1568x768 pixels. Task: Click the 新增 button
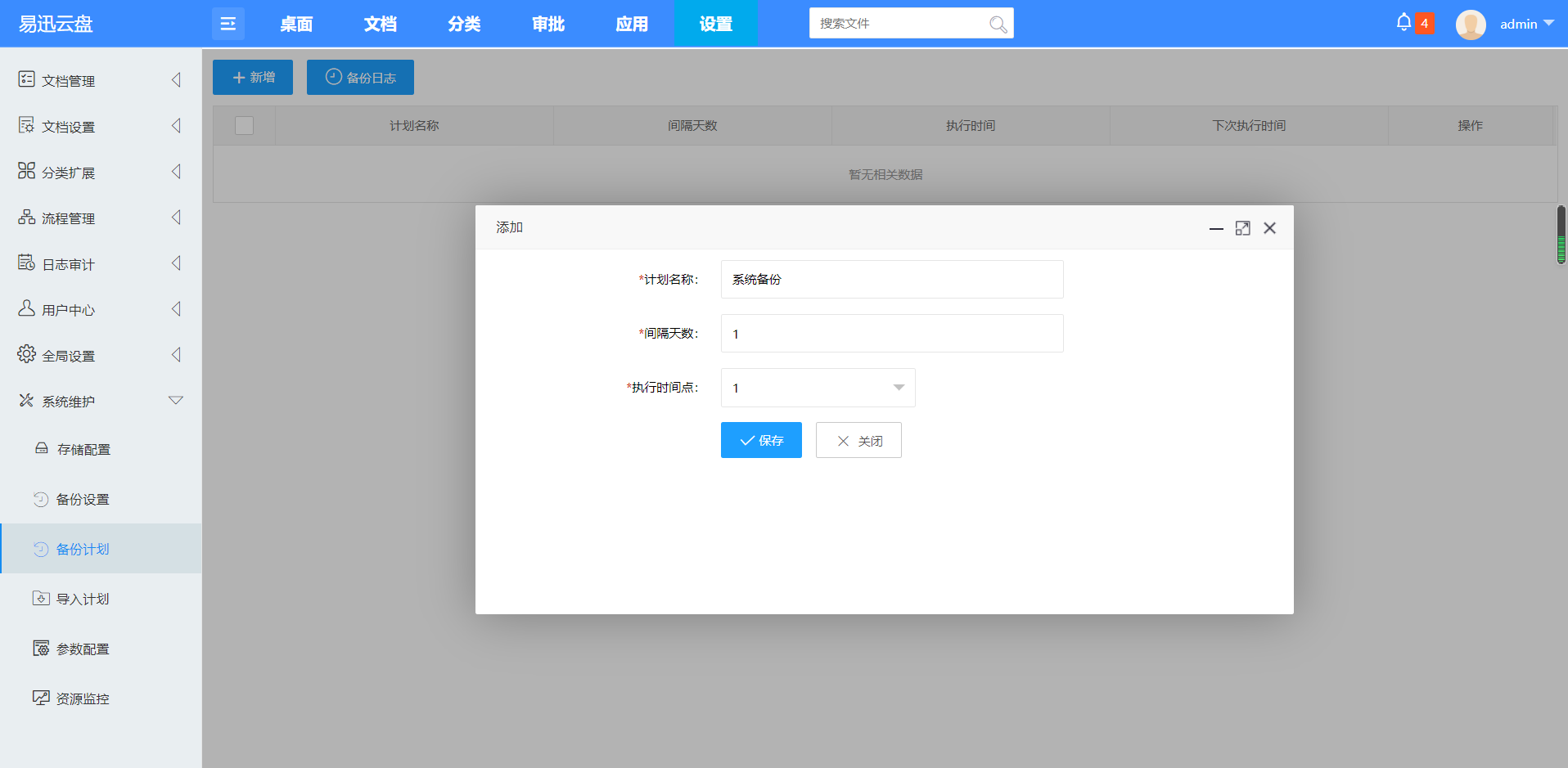[x=253, y=77]
